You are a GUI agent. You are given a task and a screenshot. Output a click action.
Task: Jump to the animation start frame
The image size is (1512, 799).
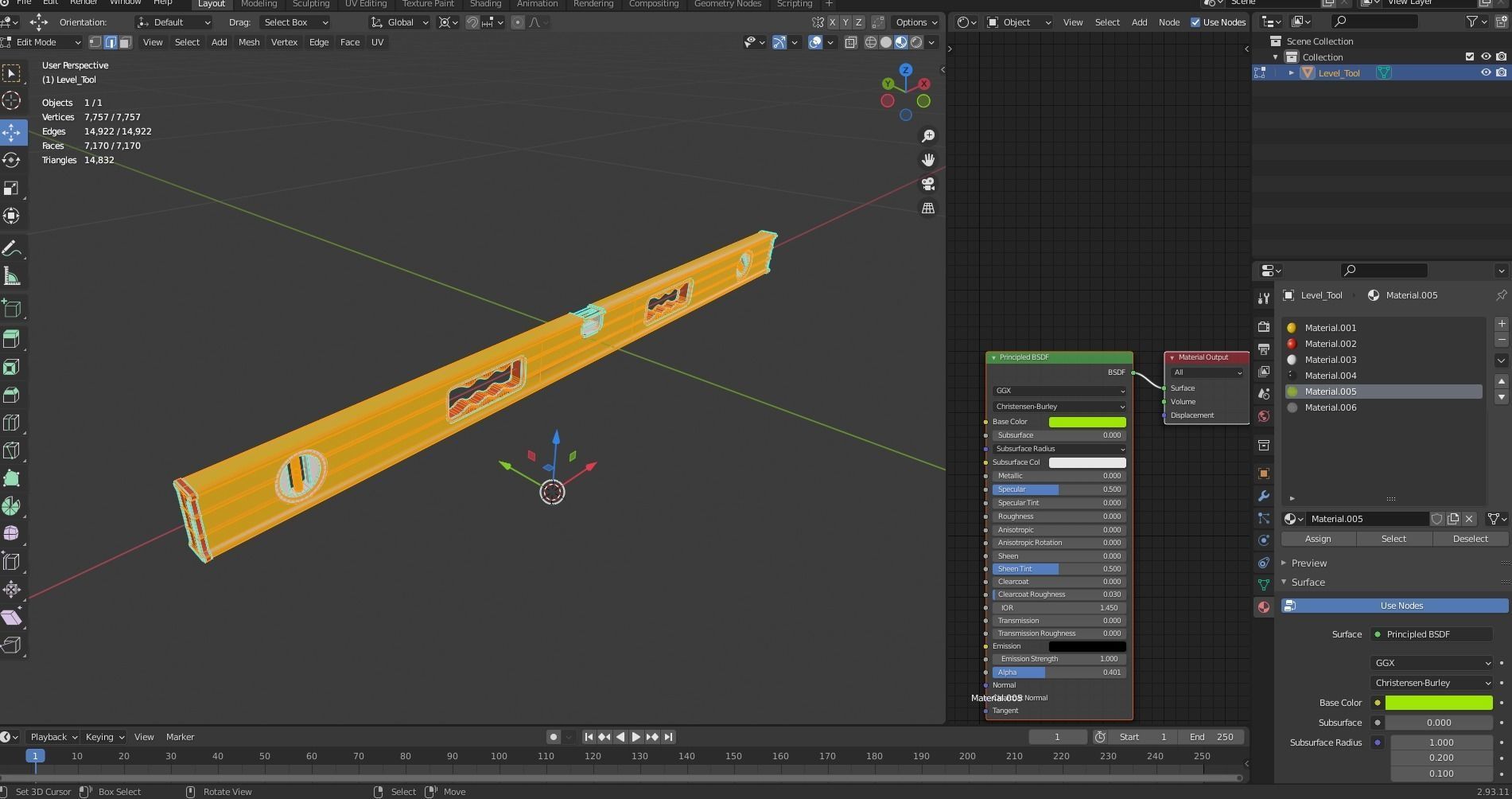coord(589,737)
